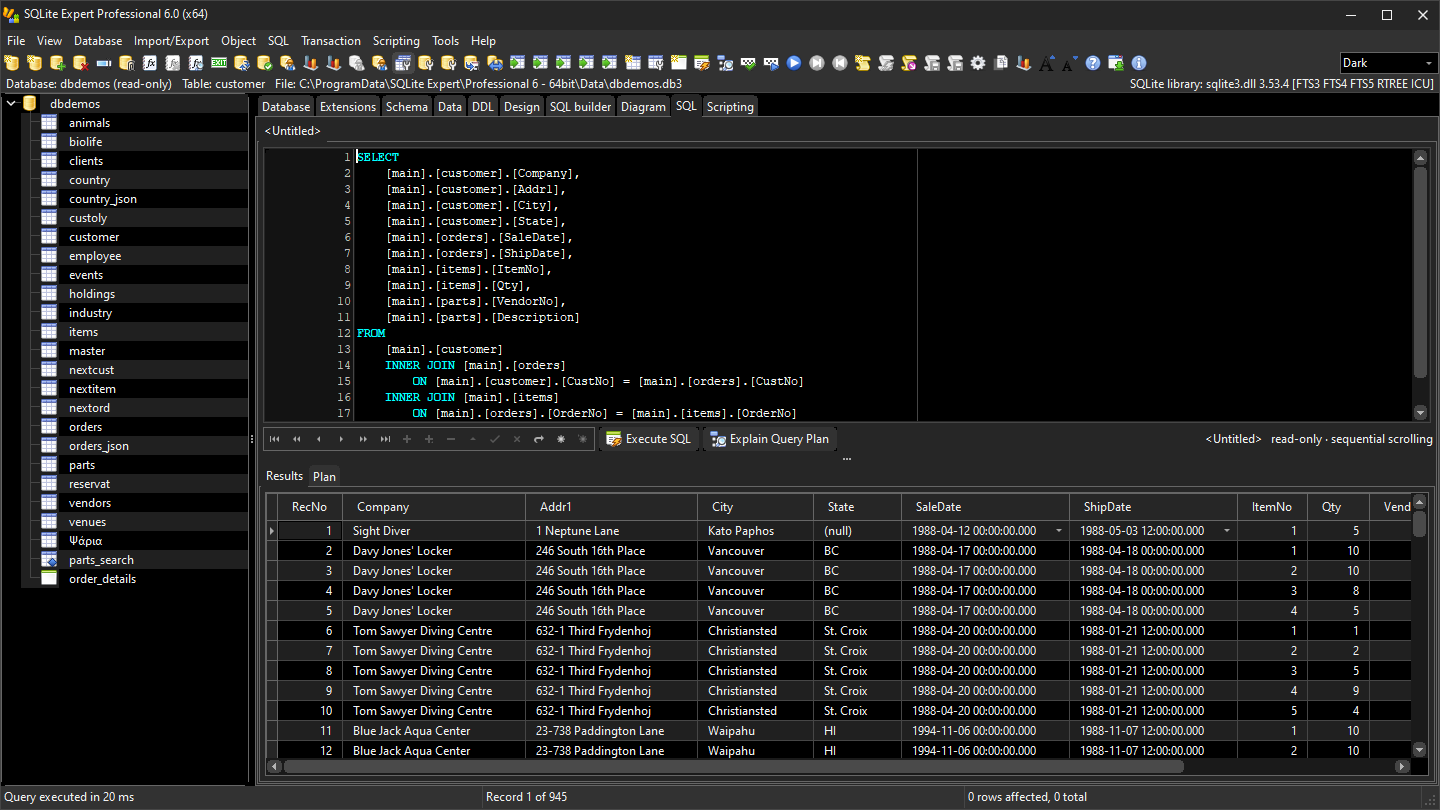Sort by the Company column header
Viewport: 1440px width, 810px height.
click(434, 507)
